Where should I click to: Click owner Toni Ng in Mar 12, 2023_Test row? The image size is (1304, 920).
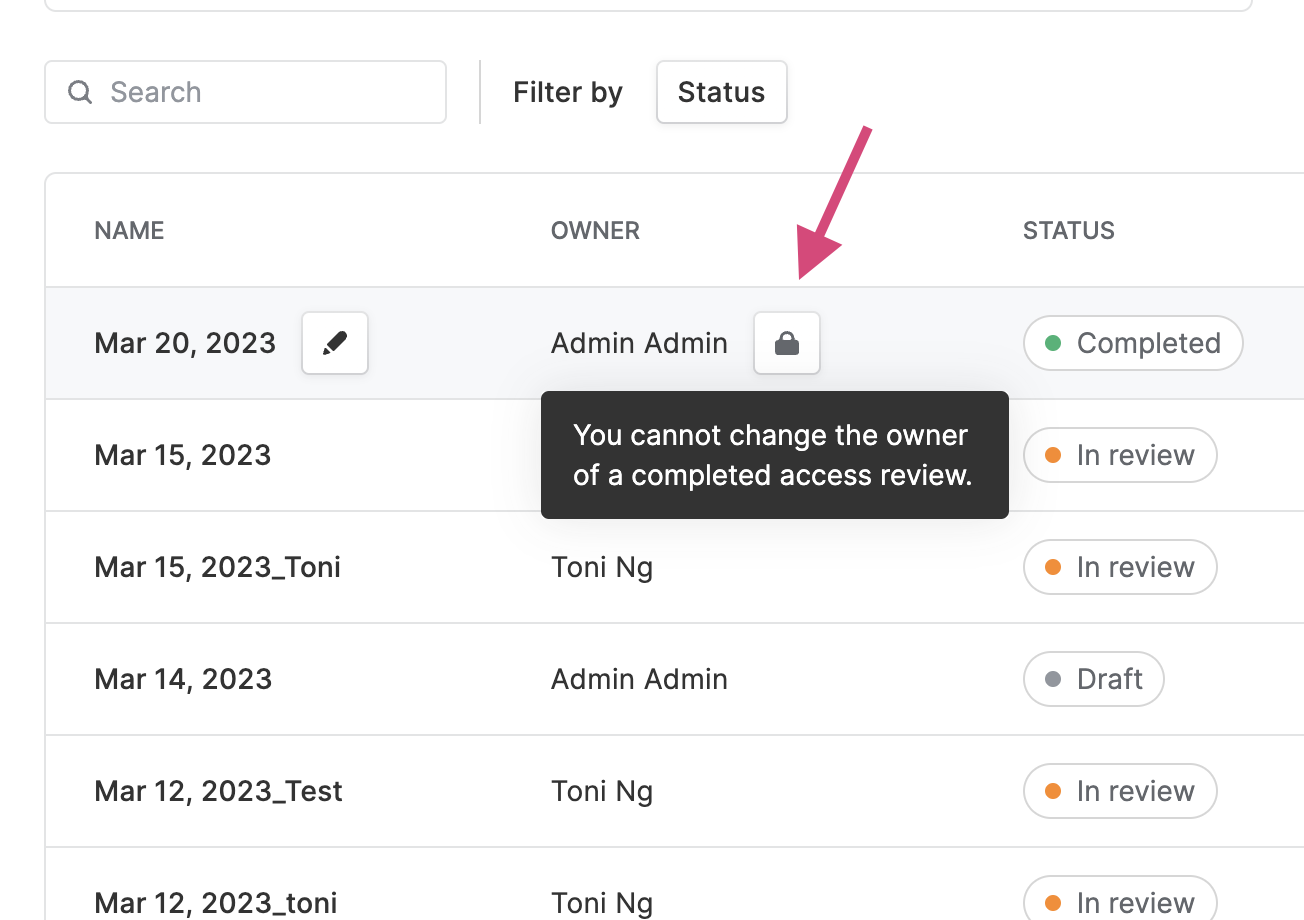pyautogui.click(x=602, y=791)
